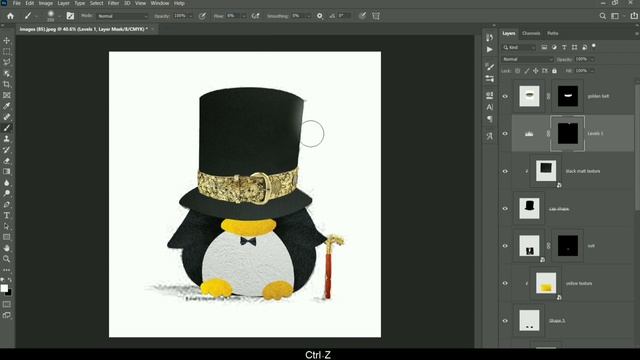This screenshot has width=640, height=360.
Task: Select the Rectangular Marquee tool
Action: [7, 51]
